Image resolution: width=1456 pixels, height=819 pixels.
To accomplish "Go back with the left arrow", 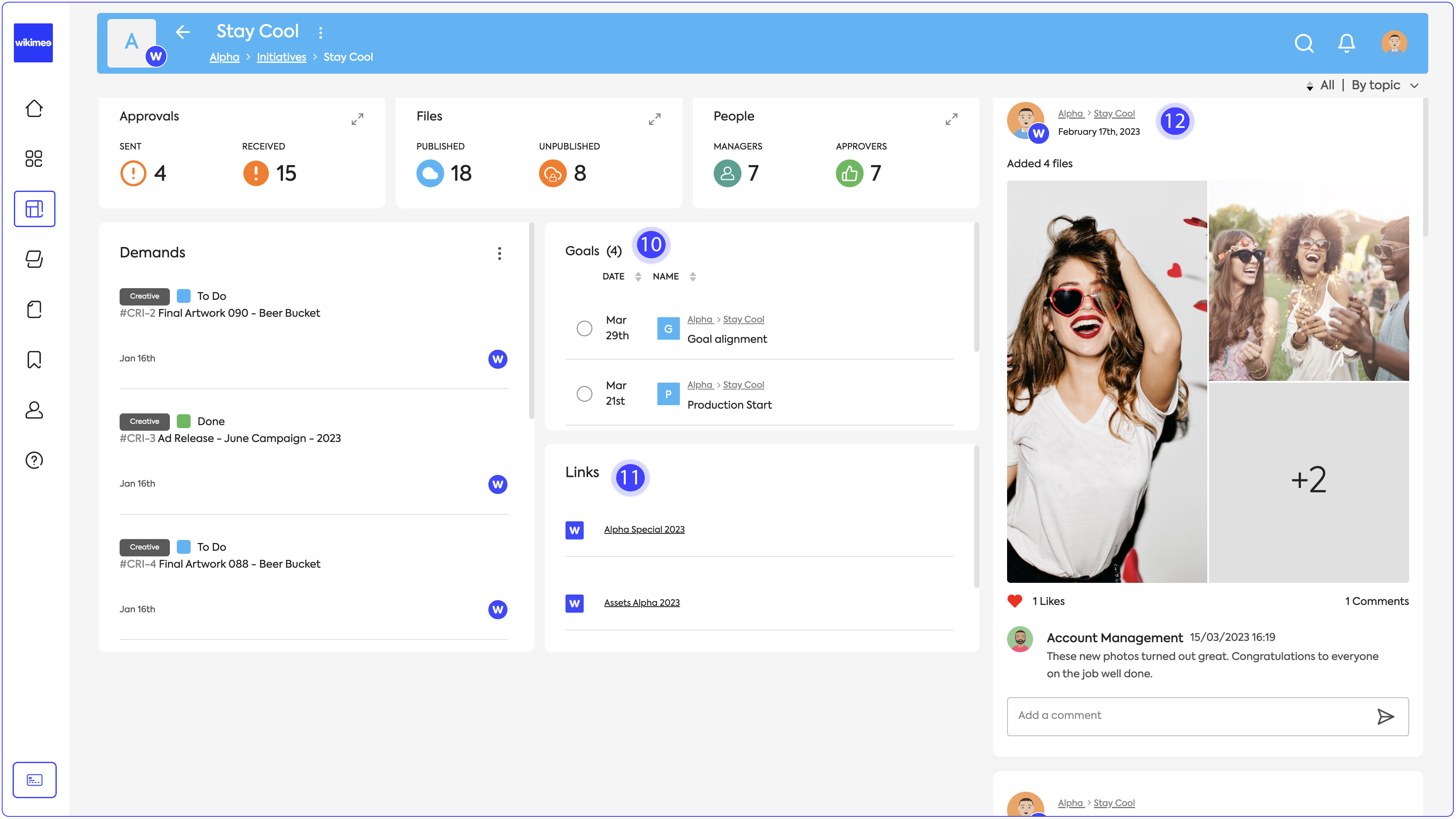I will pos(182,32).
